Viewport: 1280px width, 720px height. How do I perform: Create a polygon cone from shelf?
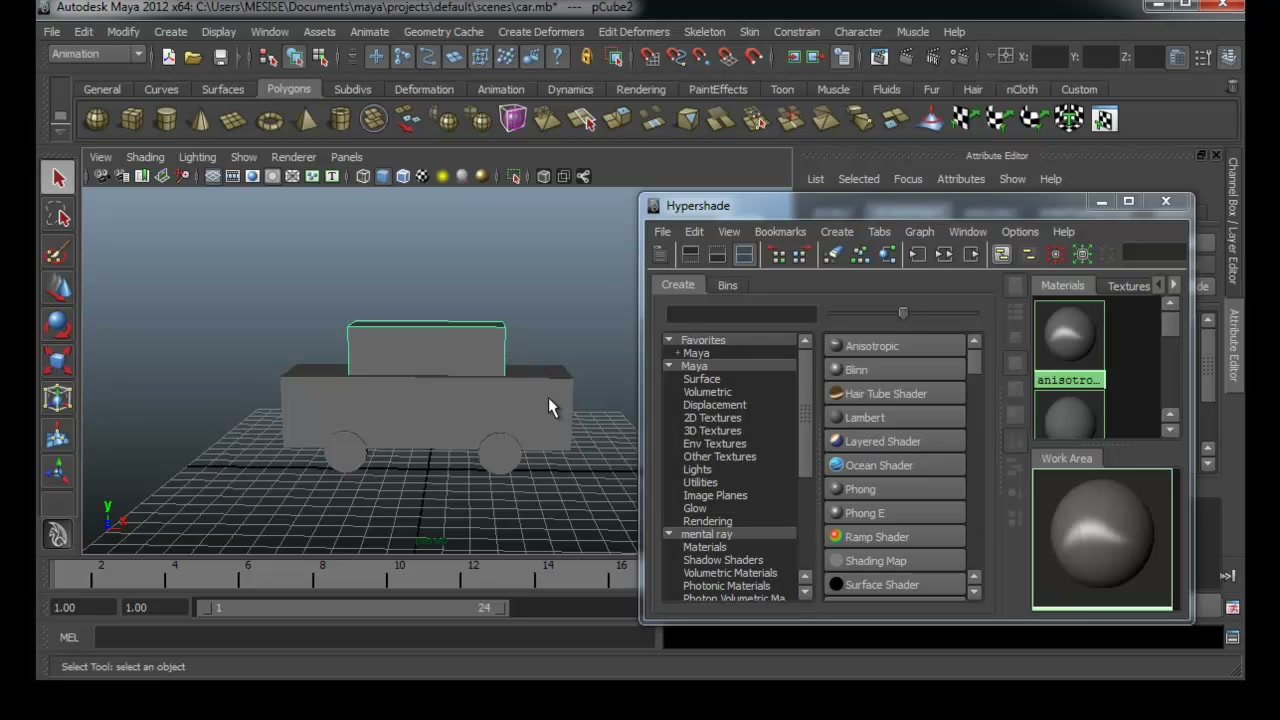click(x=200, y=120)
